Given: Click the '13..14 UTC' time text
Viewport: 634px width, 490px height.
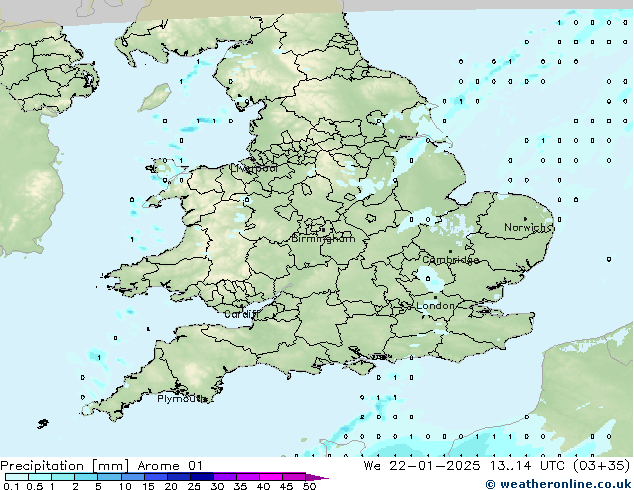Looking at the screenshot, I should pyautogui.click(x=527, y=466).
